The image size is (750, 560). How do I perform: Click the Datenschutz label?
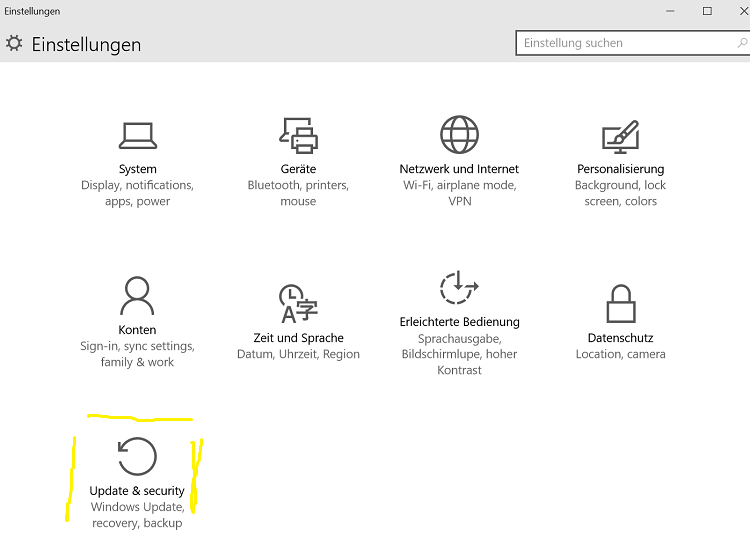click(620, 338)
